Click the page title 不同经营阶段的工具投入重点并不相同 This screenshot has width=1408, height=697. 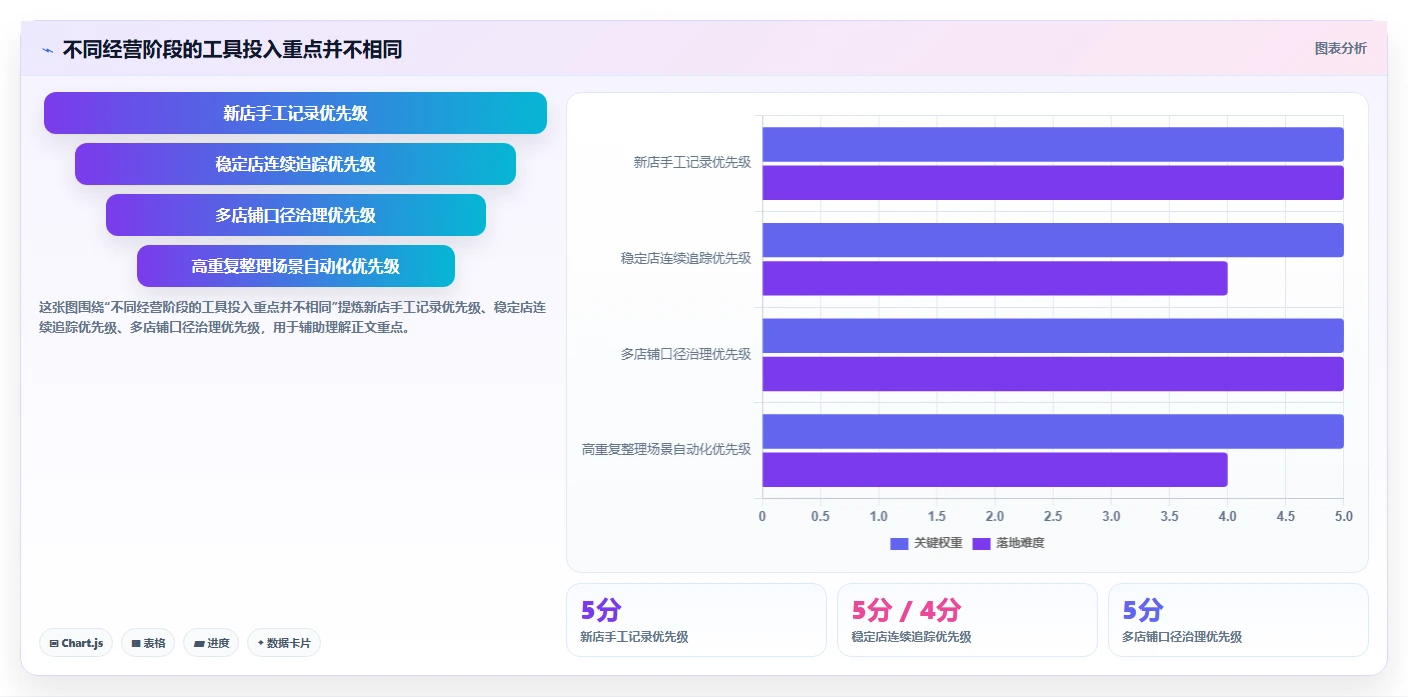click(x=232, y=50)
